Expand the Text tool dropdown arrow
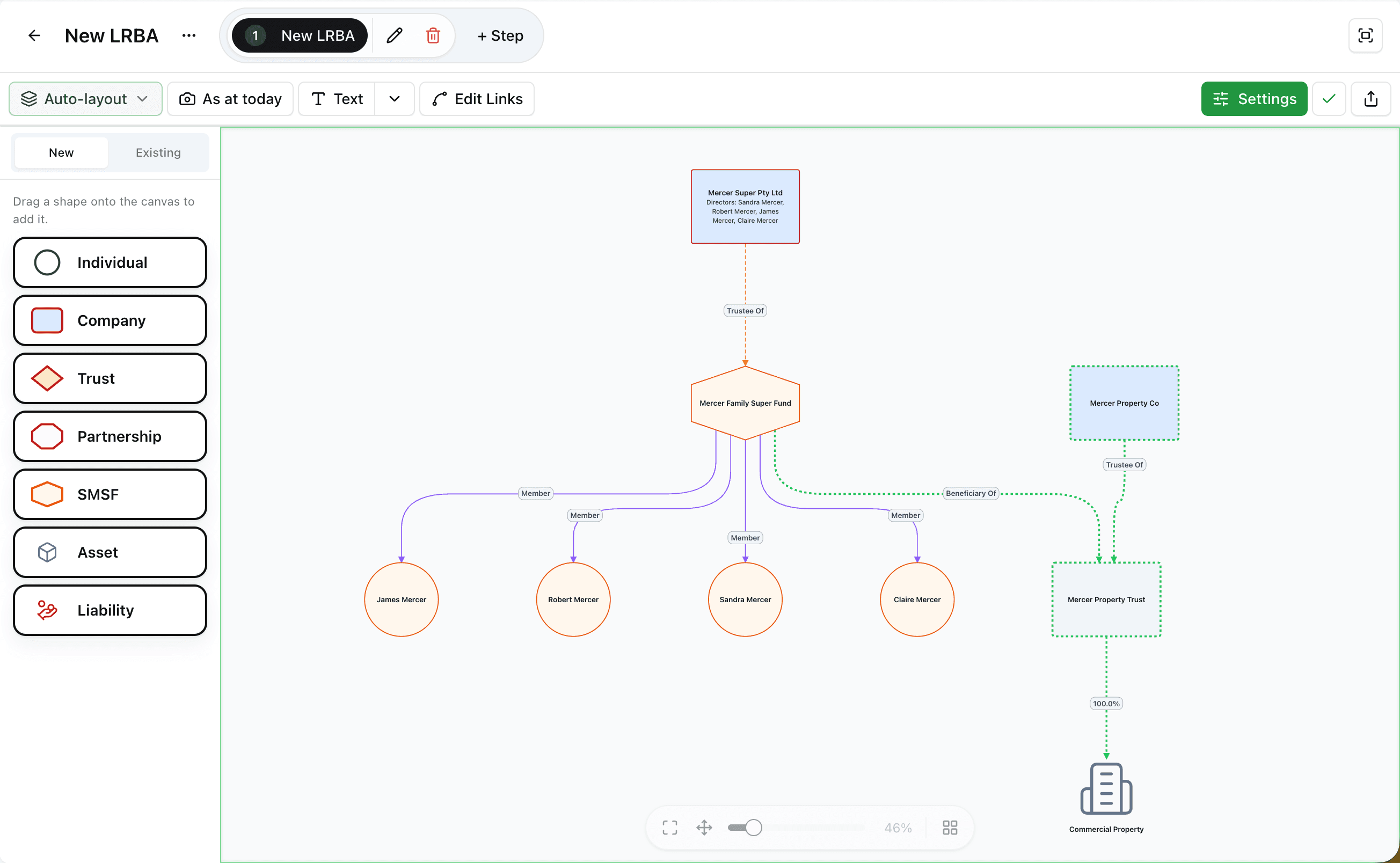The image size is (1400, 863). [x=395, y=99]
